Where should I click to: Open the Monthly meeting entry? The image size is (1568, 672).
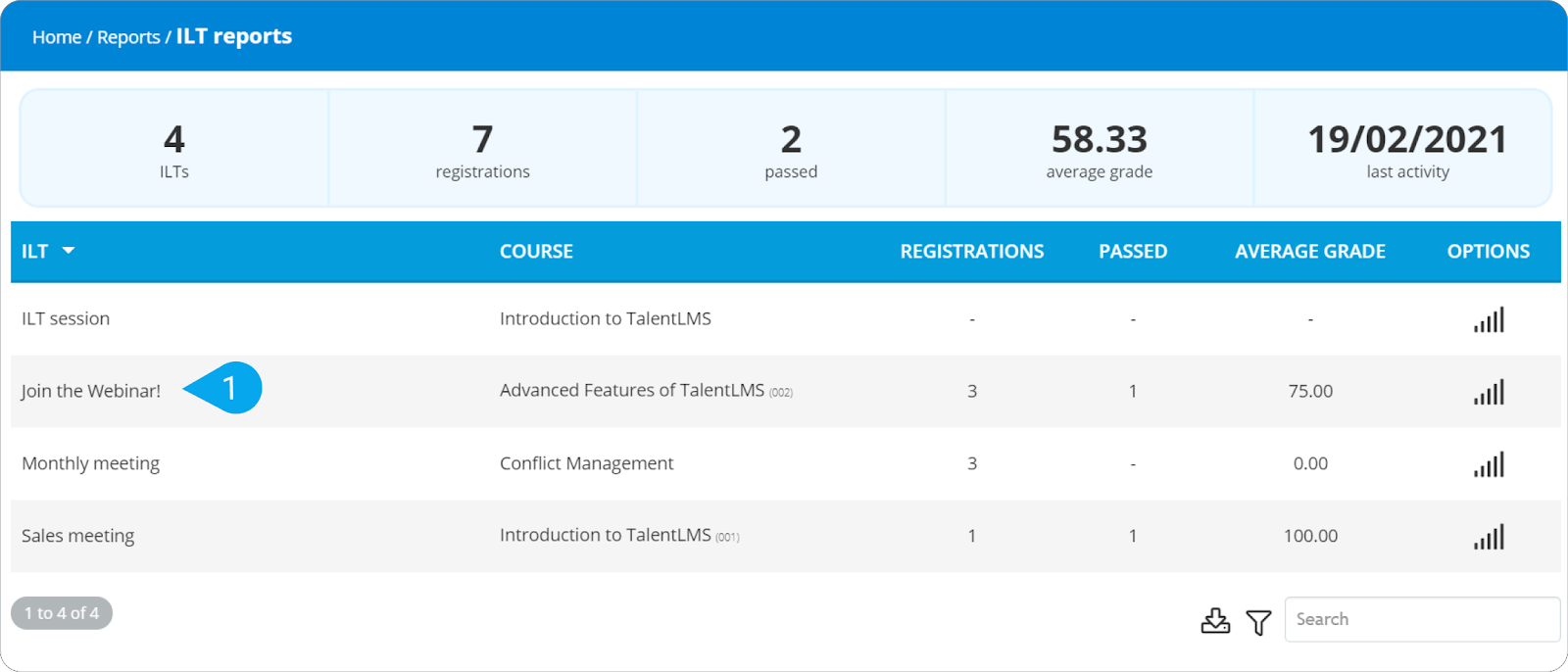(x=90, y=463)
